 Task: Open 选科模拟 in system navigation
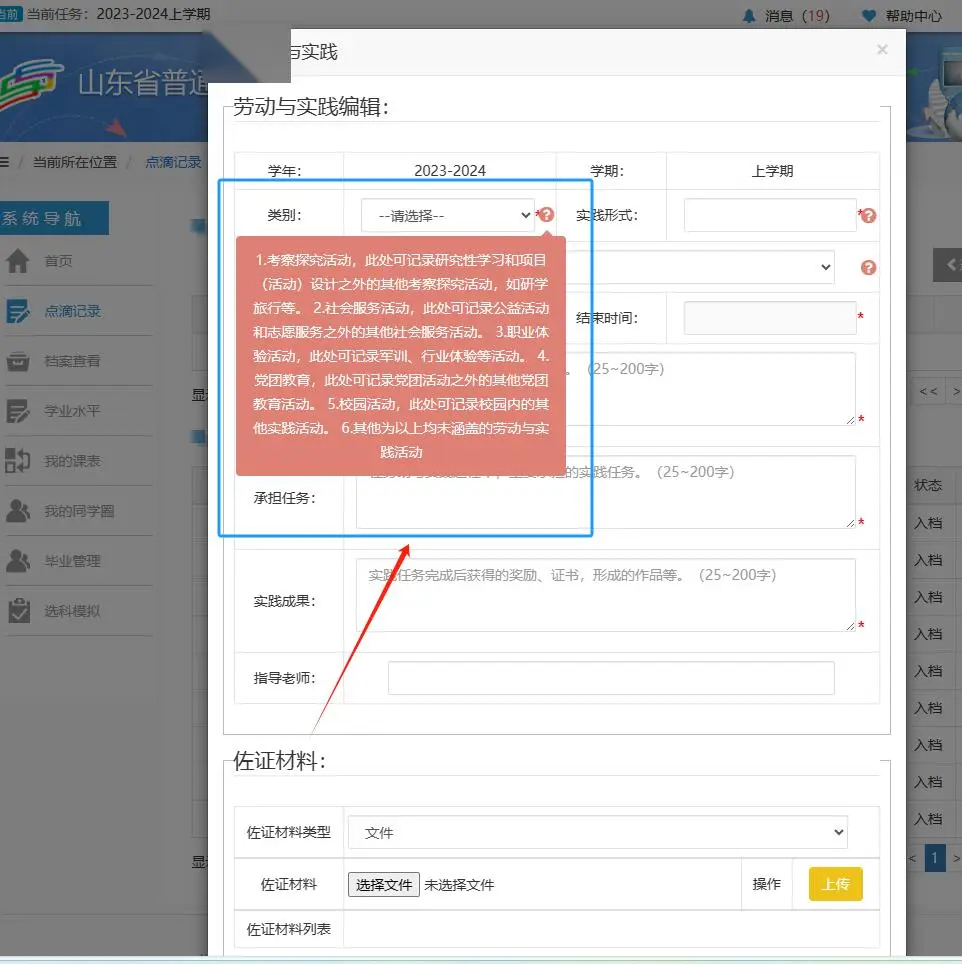[x=73, y=611]
